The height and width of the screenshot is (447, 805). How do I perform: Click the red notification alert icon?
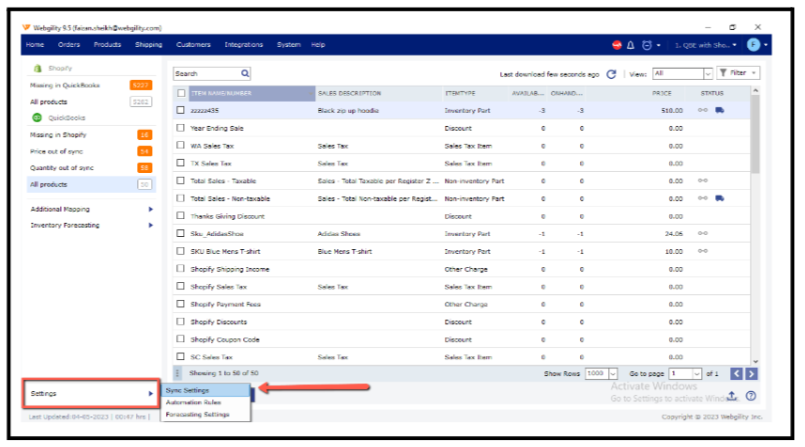click(x=617, y=45)
